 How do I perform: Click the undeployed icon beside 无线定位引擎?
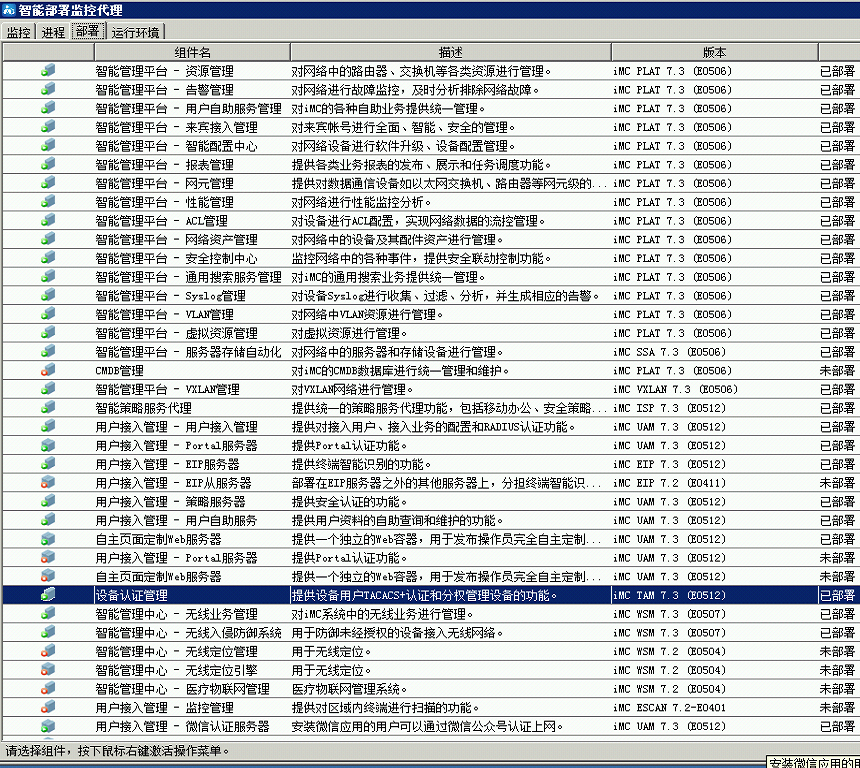(x=48, y=669)
